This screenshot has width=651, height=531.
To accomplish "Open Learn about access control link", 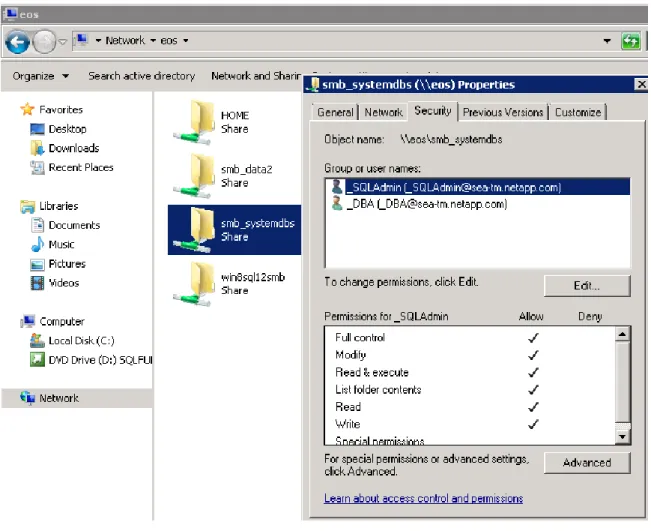I will 423,498.
